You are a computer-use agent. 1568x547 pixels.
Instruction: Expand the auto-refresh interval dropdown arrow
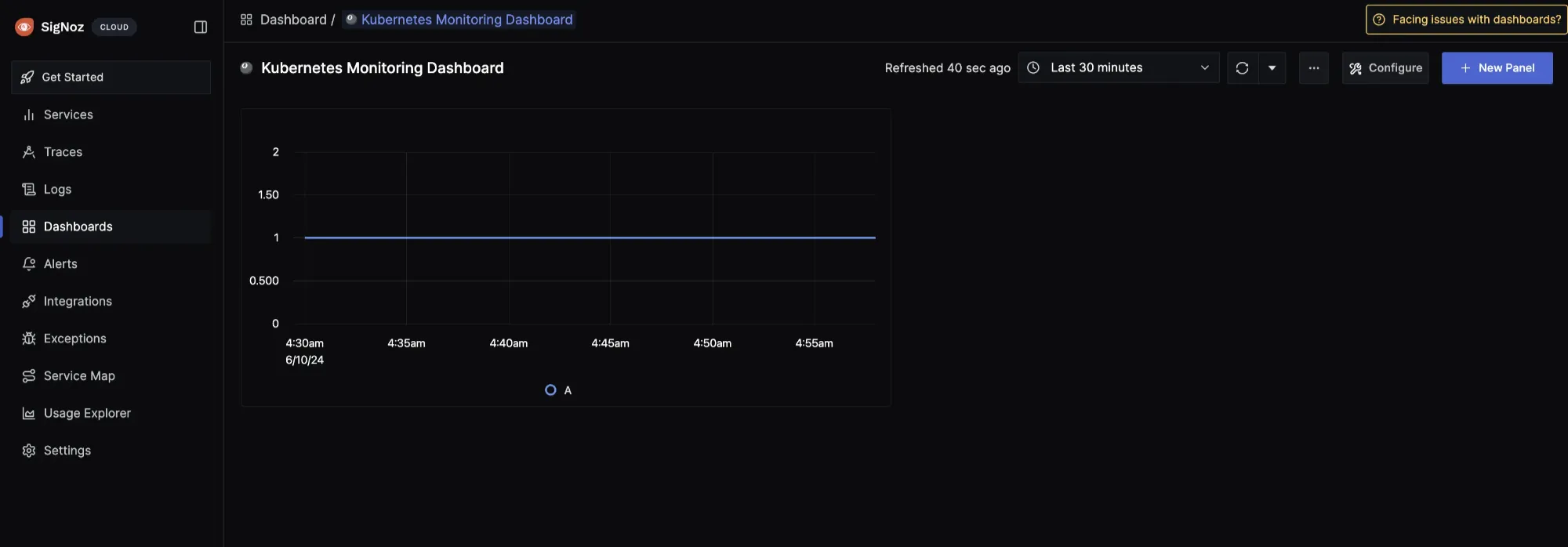point(1272,68)
